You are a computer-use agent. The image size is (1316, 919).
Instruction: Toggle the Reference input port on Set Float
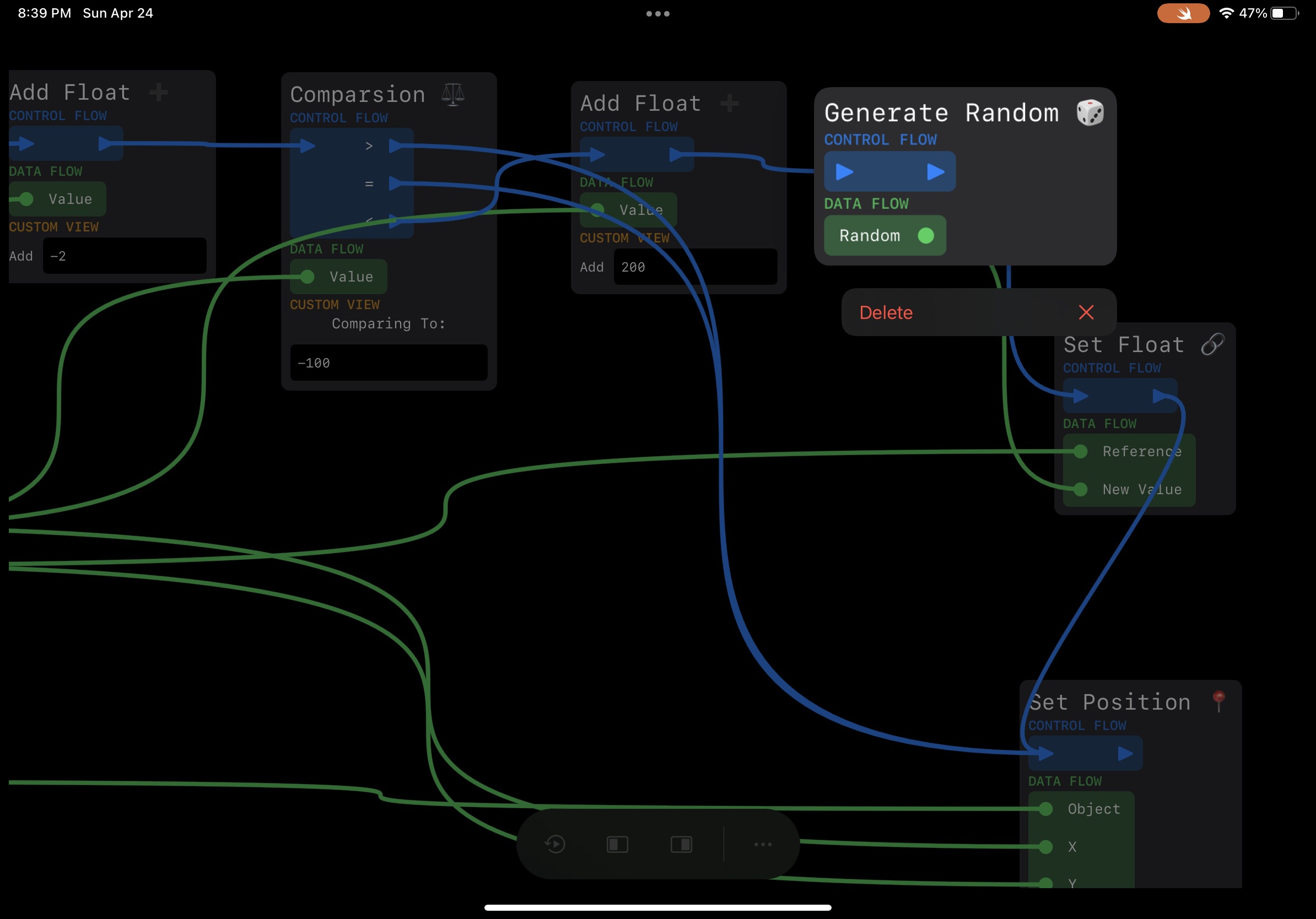[x=1081, y=451]
